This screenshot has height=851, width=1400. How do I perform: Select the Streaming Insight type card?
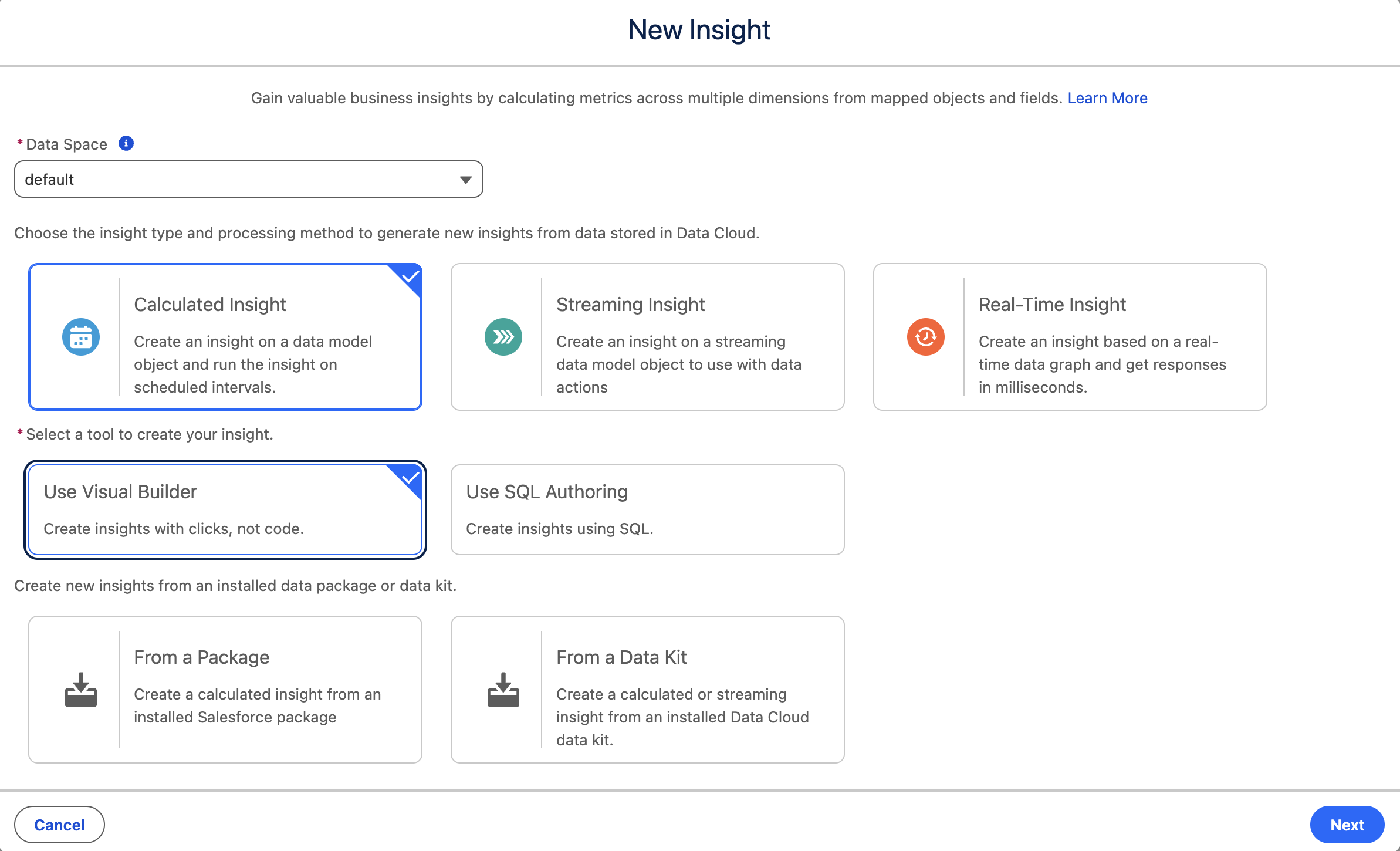click(x=647, y=337)
